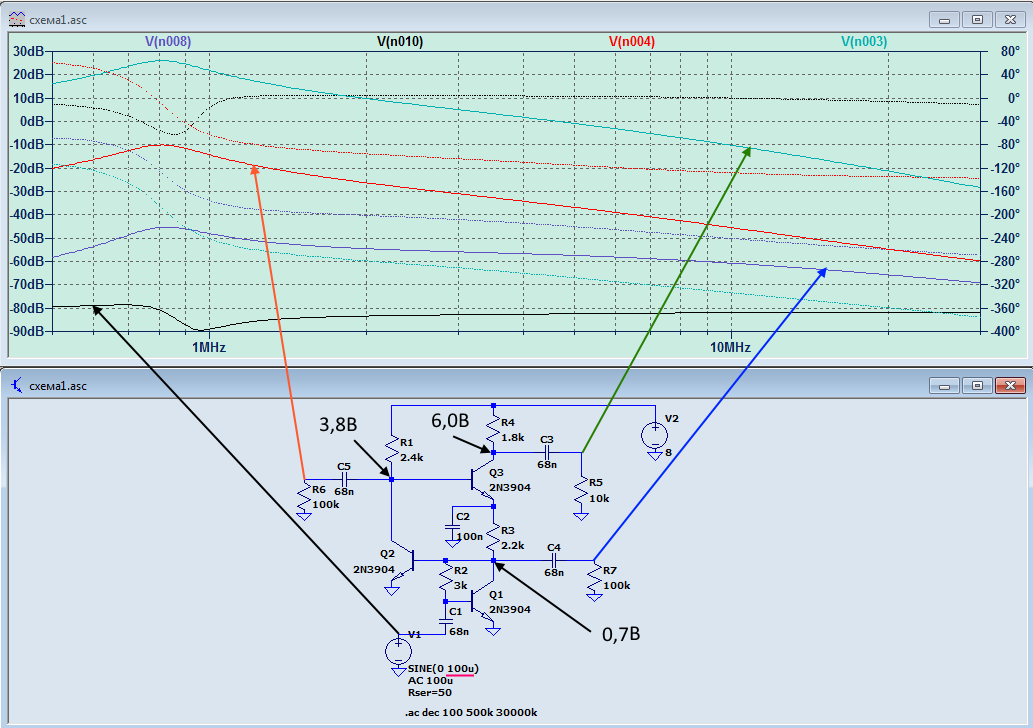Select resistor R7 100k symbol
This screenshot has height=728, width=1033.
594,578
